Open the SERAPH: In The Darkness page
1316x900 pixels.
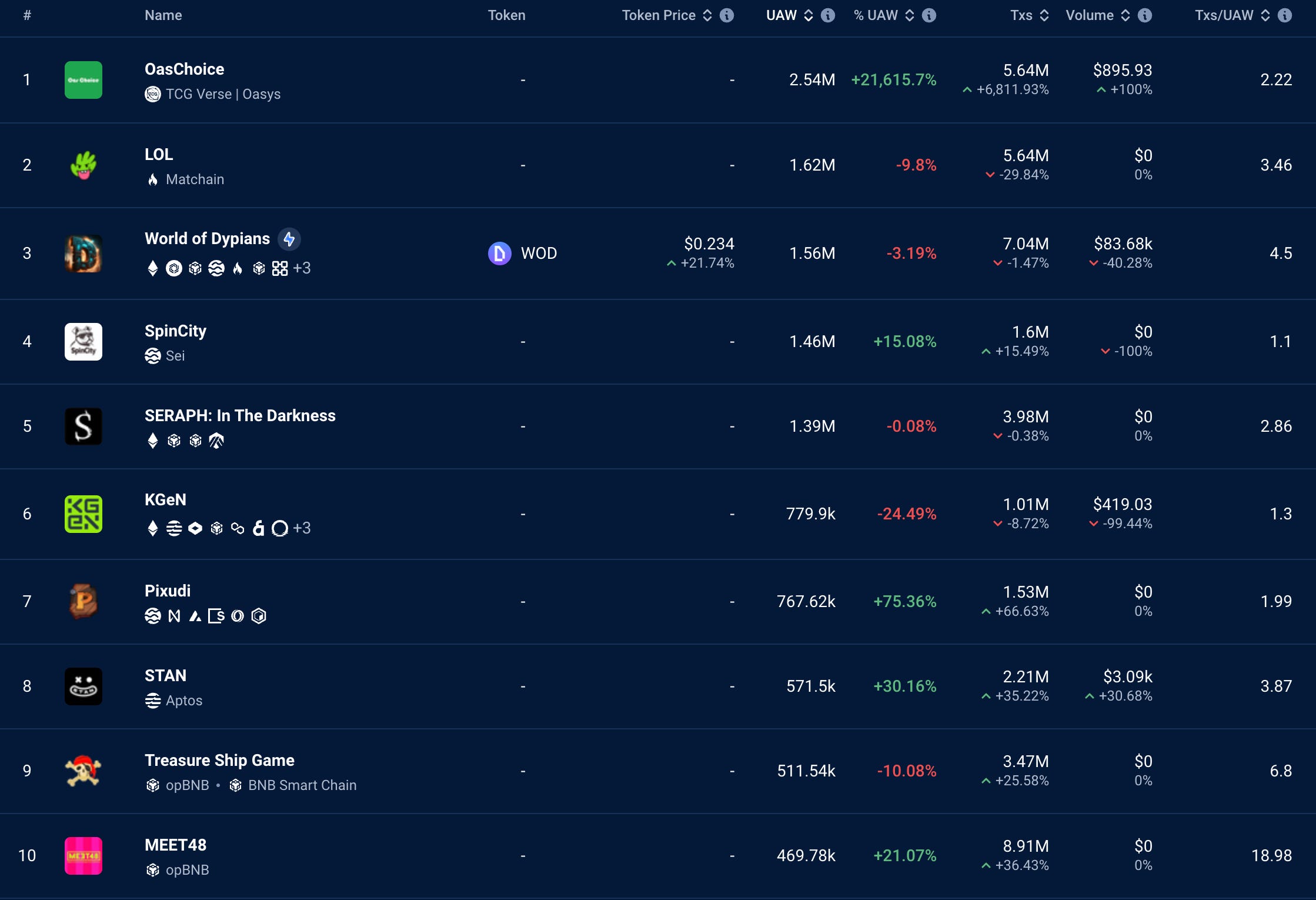[240, 415]
